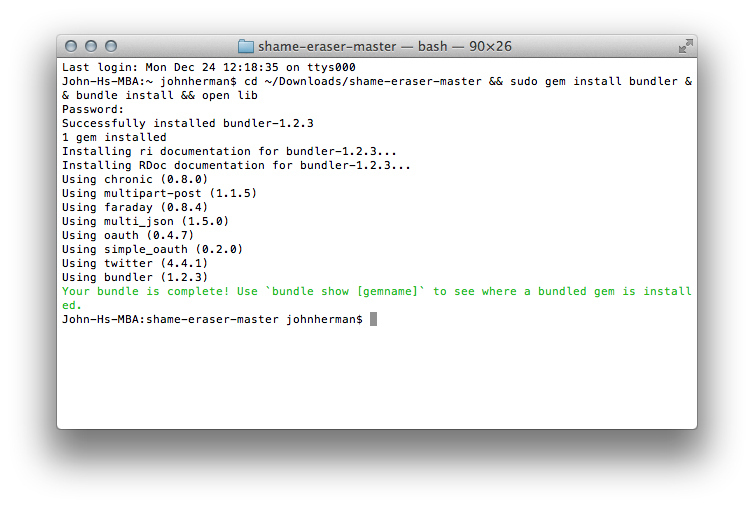Click the 'Using simple_oauth (0.2.0)' line
The height and width of the screenshot is (508, 754).
coord(152,249)
